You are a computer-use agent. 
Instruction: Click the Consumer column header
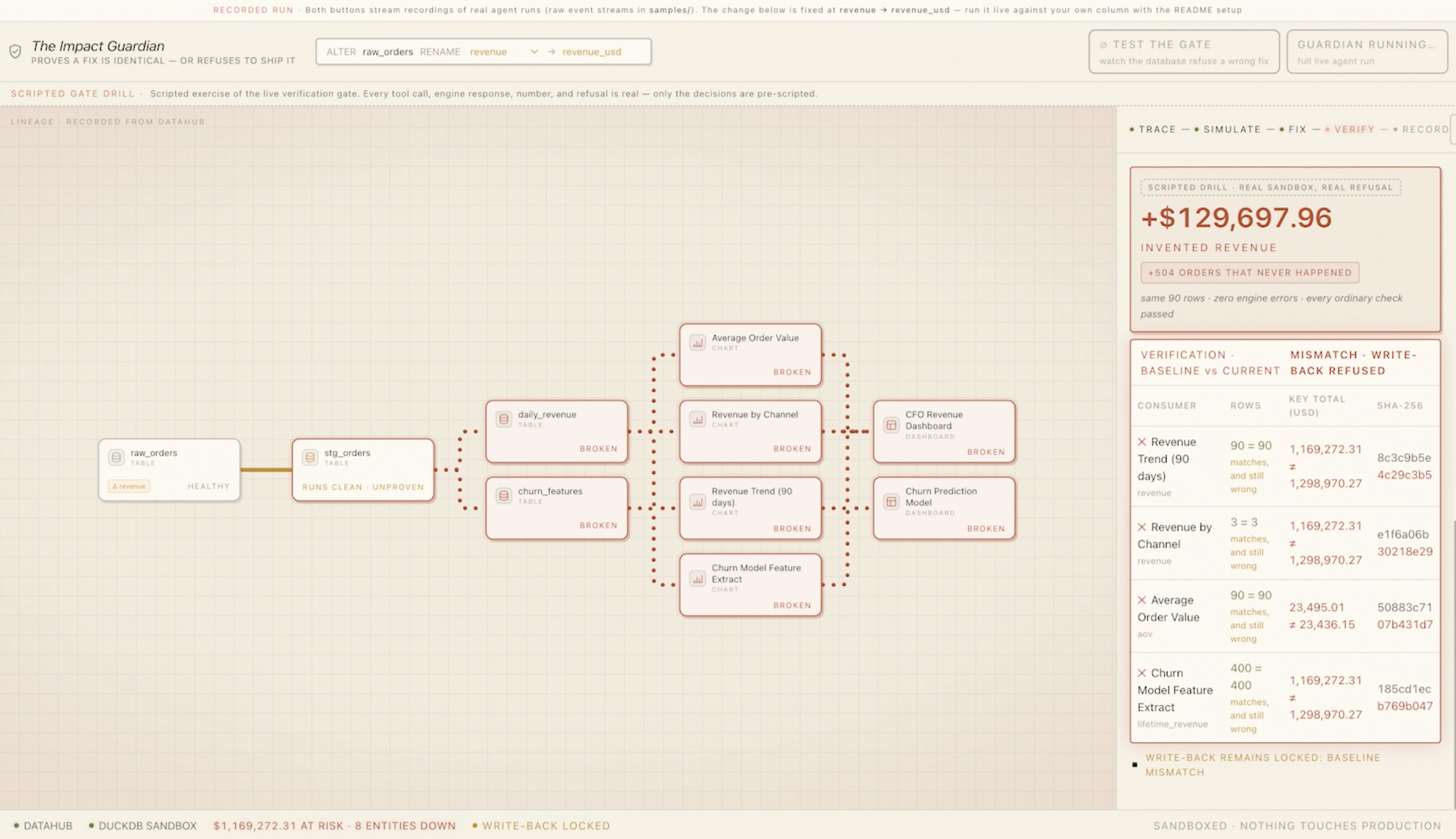[x=1167, y=405]
